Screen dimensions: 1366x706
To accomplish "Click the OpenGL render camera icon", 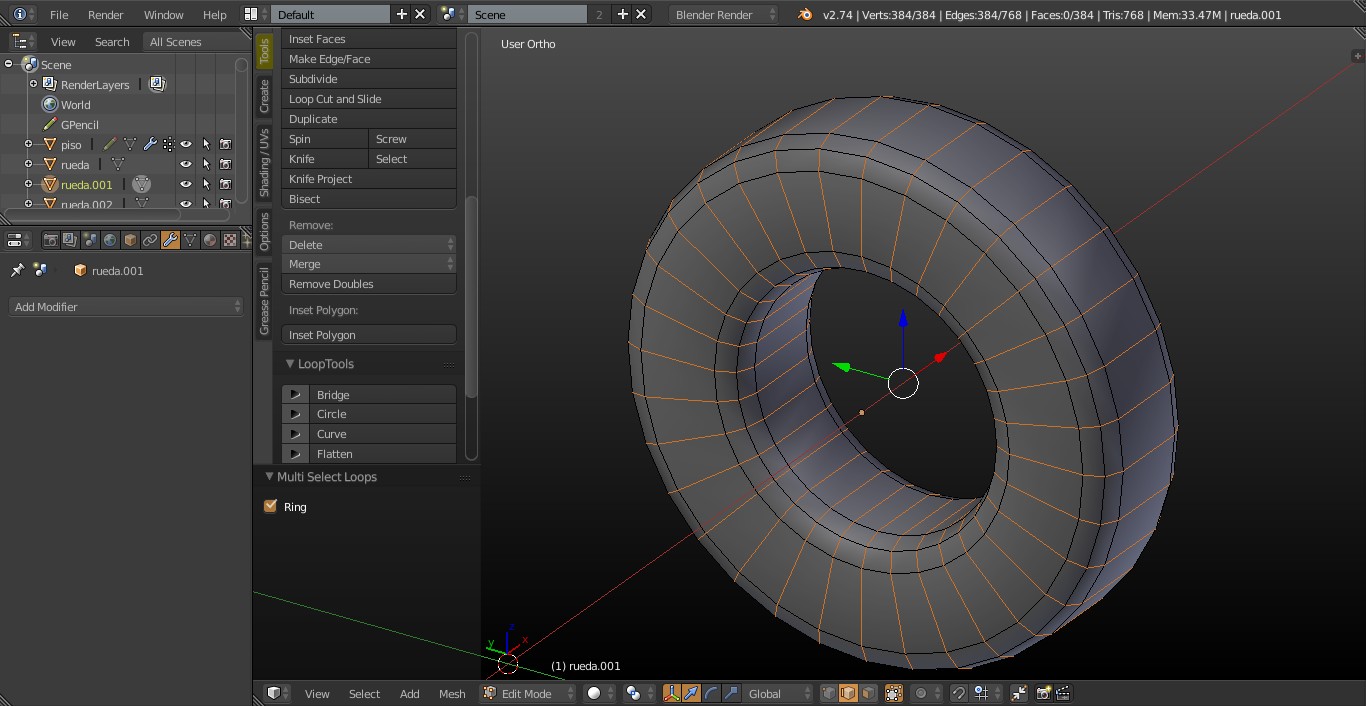I will 1043,693.
